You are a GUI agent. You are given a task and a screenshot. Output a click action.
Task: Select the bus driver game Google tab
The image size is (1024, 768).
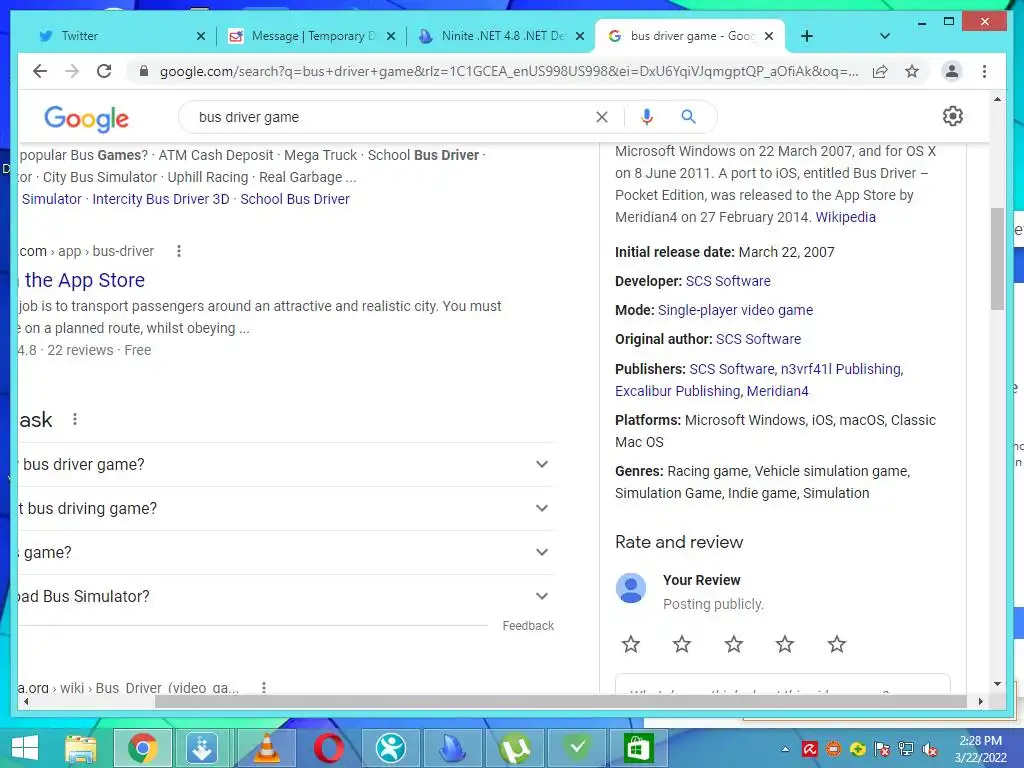click(x=689, y=36)
